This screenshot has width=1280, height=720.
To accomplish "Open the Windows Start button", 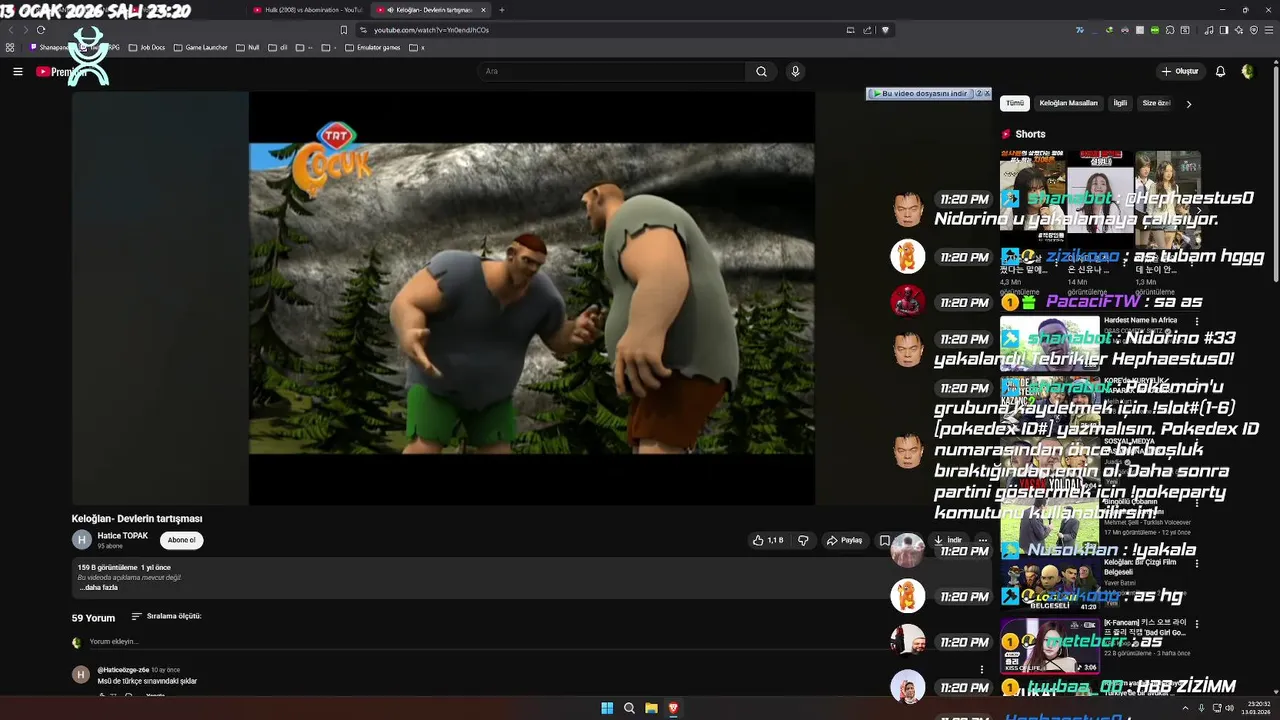I will tap(607, 708).
